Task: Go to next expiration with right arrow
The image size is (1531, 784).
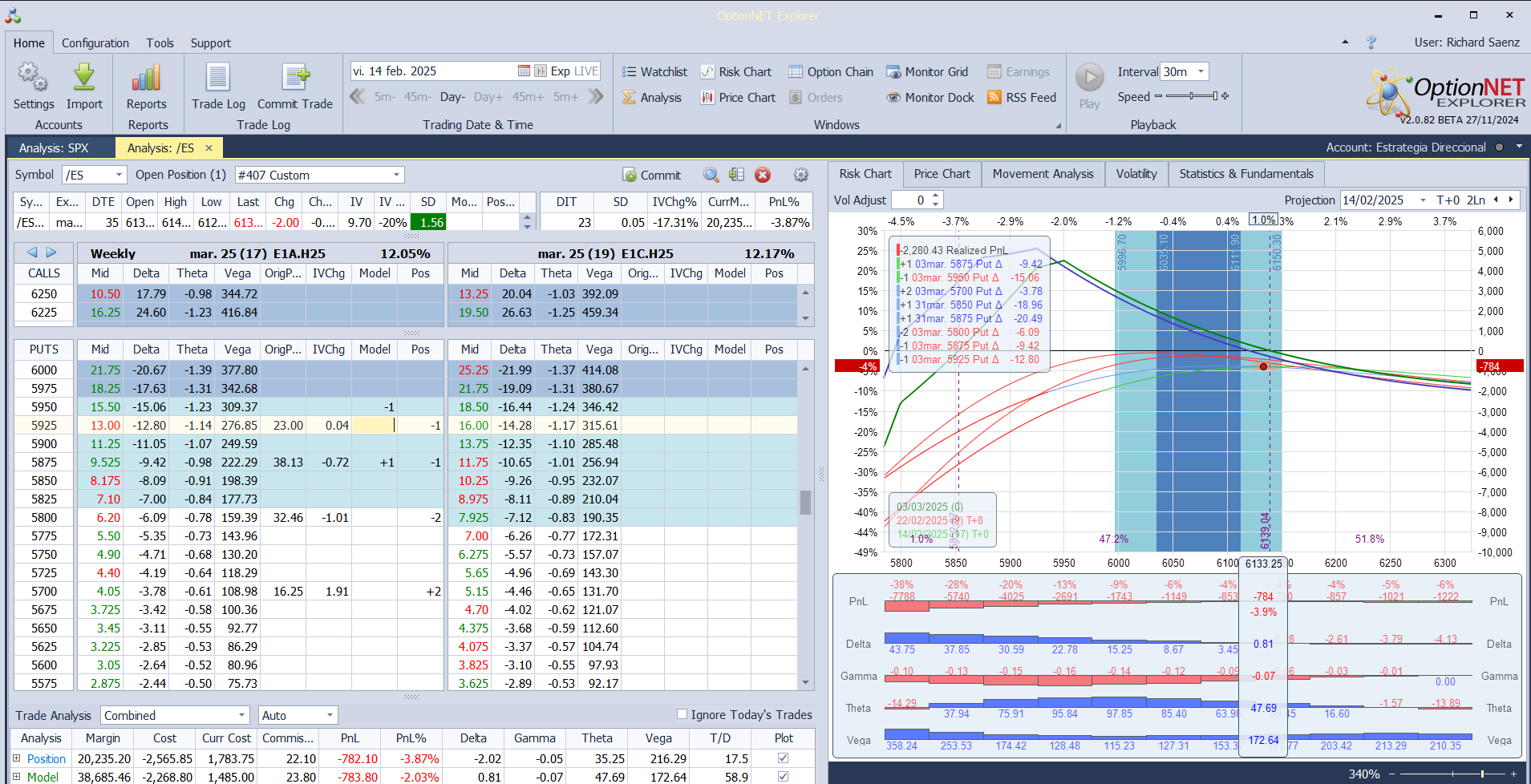Action: 51,253
